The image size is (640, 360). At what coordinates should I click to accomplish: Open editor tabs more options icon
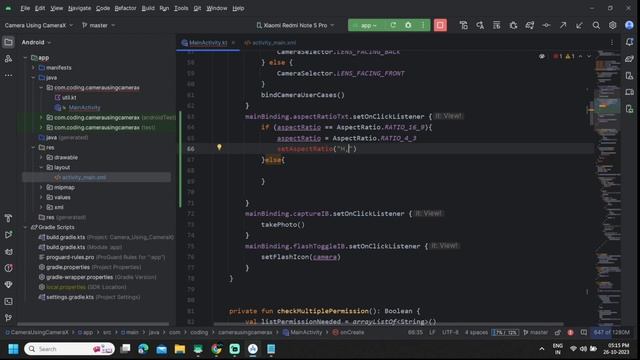pyautogui.click(x=611, y=42)
